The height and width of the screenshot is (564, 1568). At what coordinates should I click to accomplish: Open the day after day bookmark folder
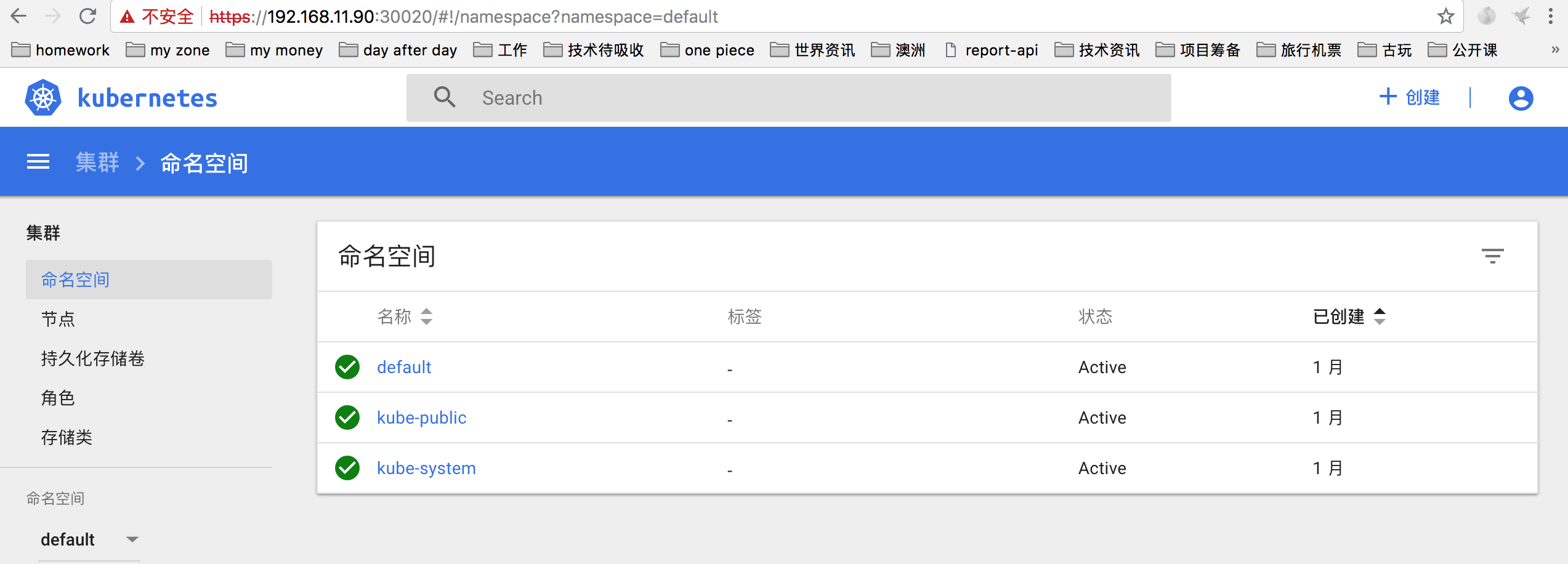point(398,50)
